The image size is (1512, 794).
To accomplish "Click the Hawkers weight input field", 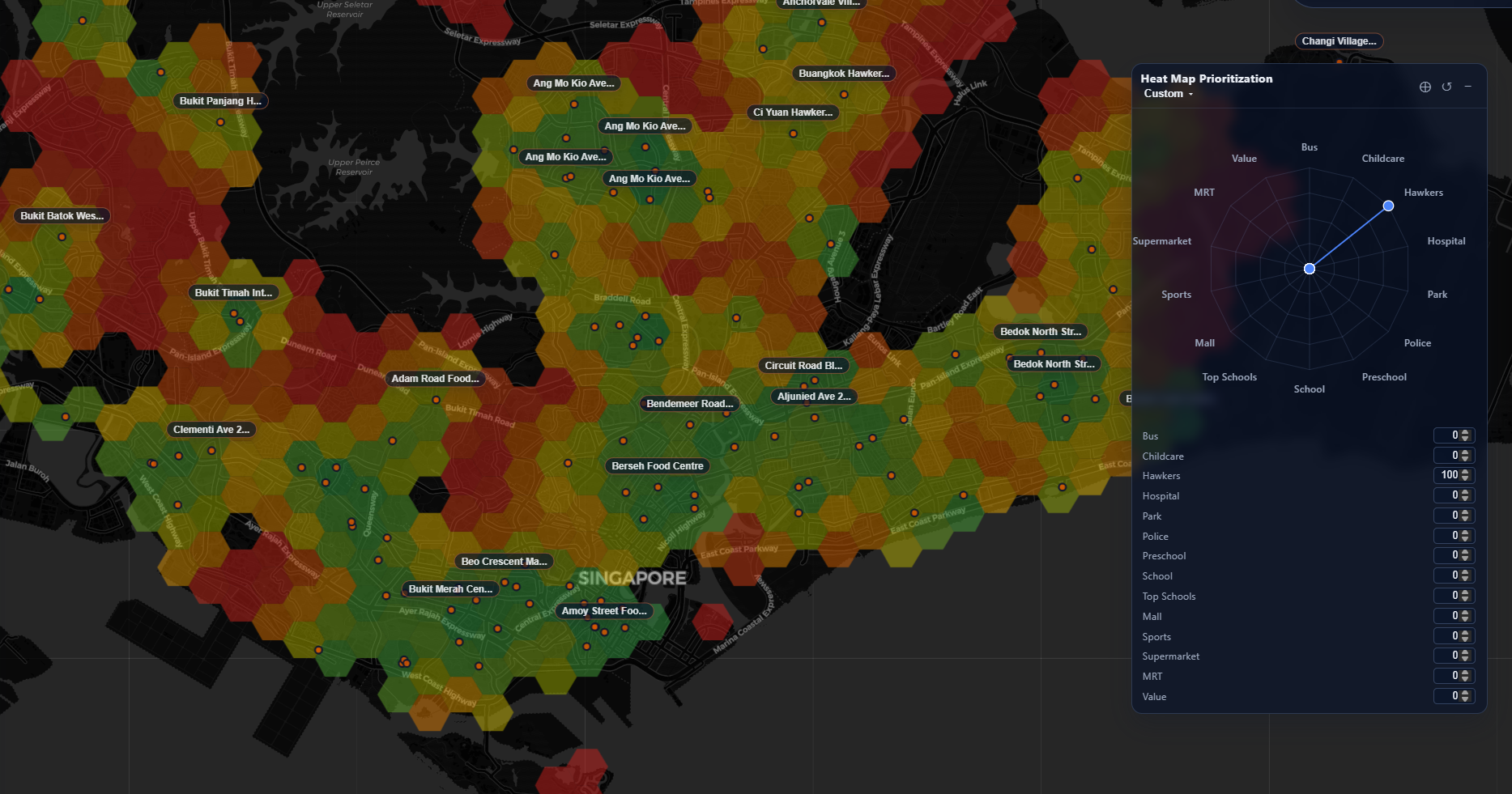I will coord(1447,475).
